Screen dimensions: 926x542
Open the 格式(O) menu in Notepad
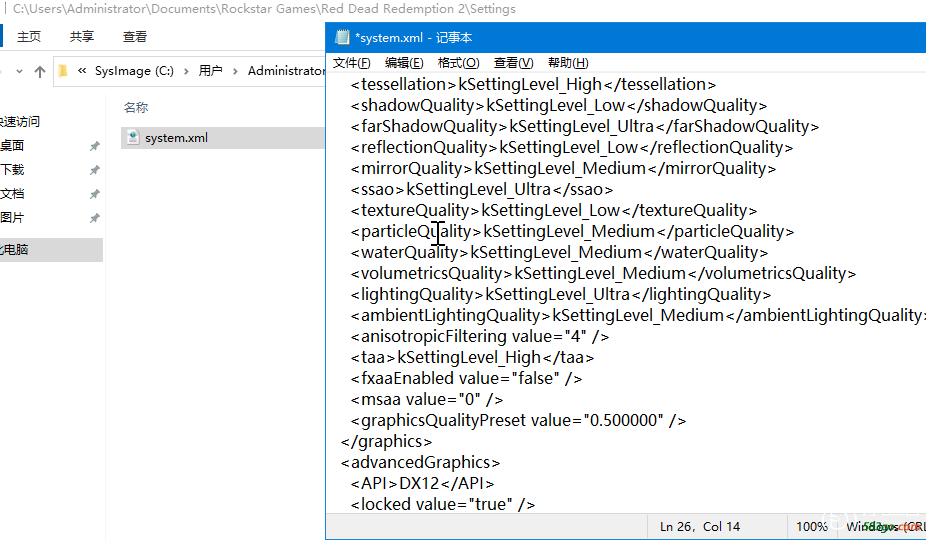tap(458, 63)
